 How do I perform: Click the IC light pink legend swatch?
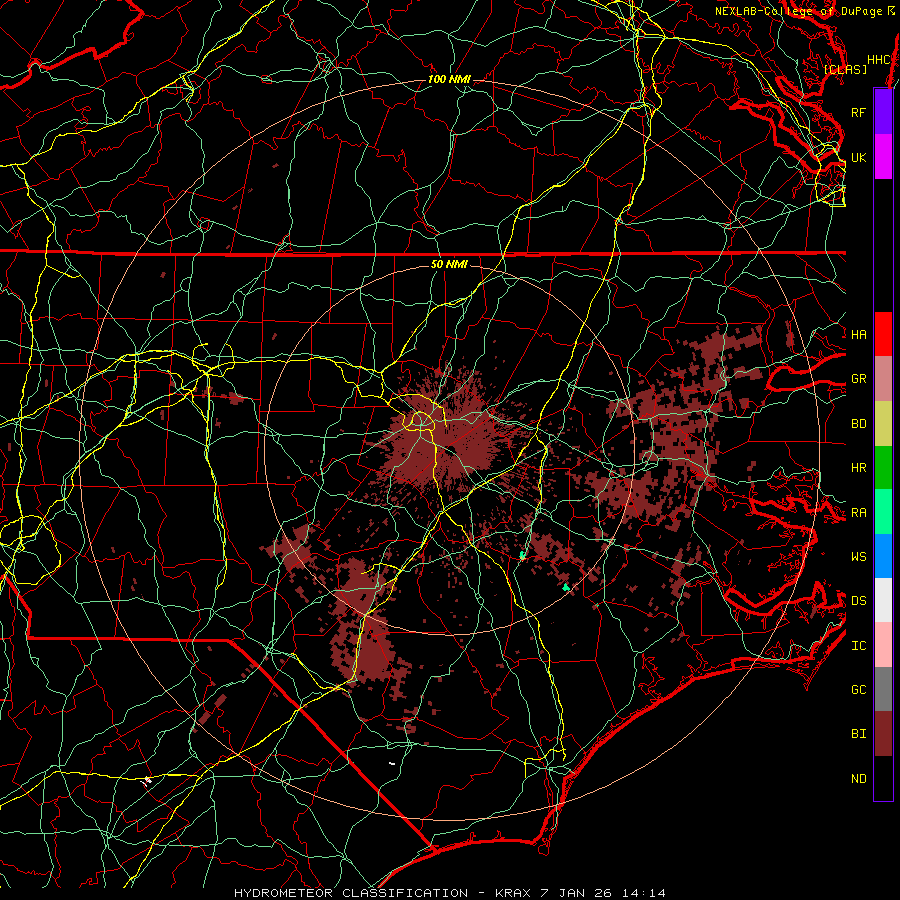pos(883,645)
